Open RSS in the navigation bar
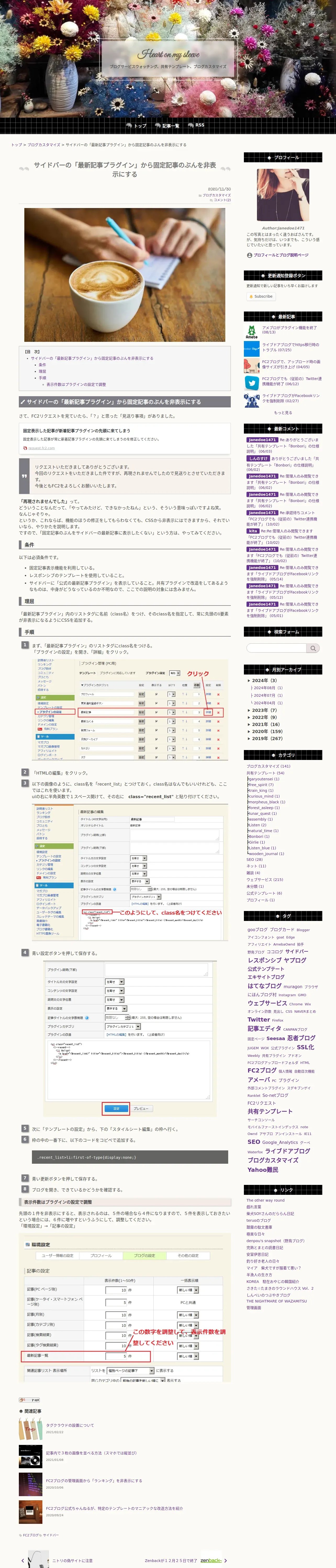The height and width of the screenshot is (1568, 336). [x=196, y=125]
